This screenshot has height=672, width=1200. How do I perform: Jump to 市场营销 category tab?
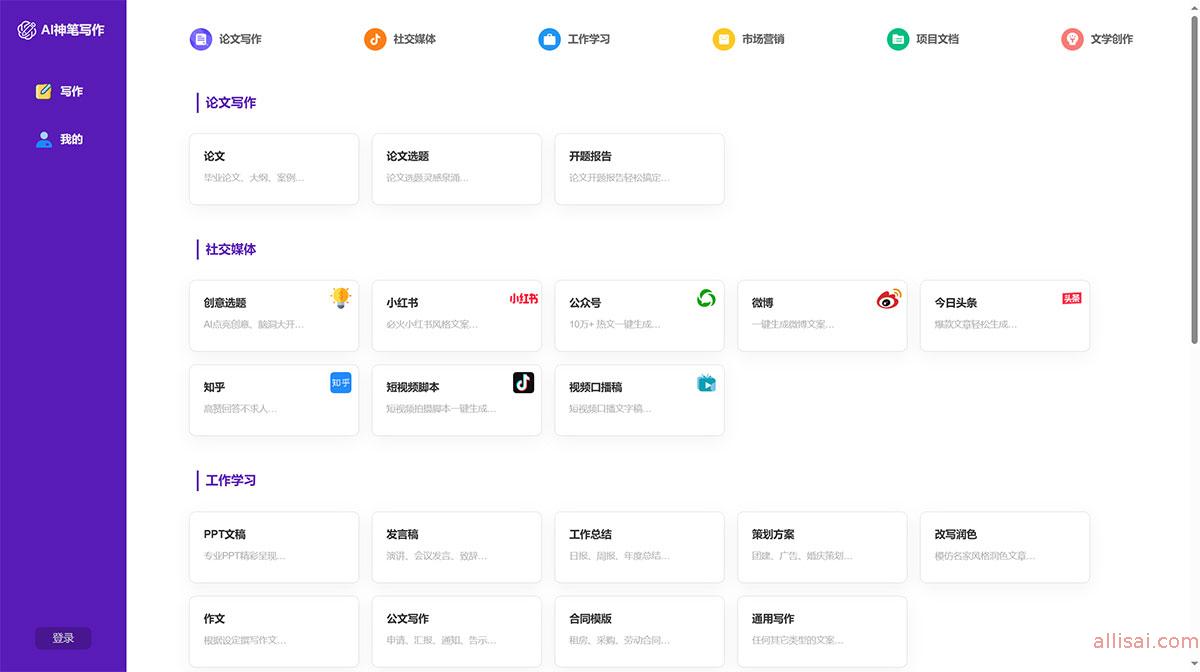pyautogui.click(x=762, y=39)
